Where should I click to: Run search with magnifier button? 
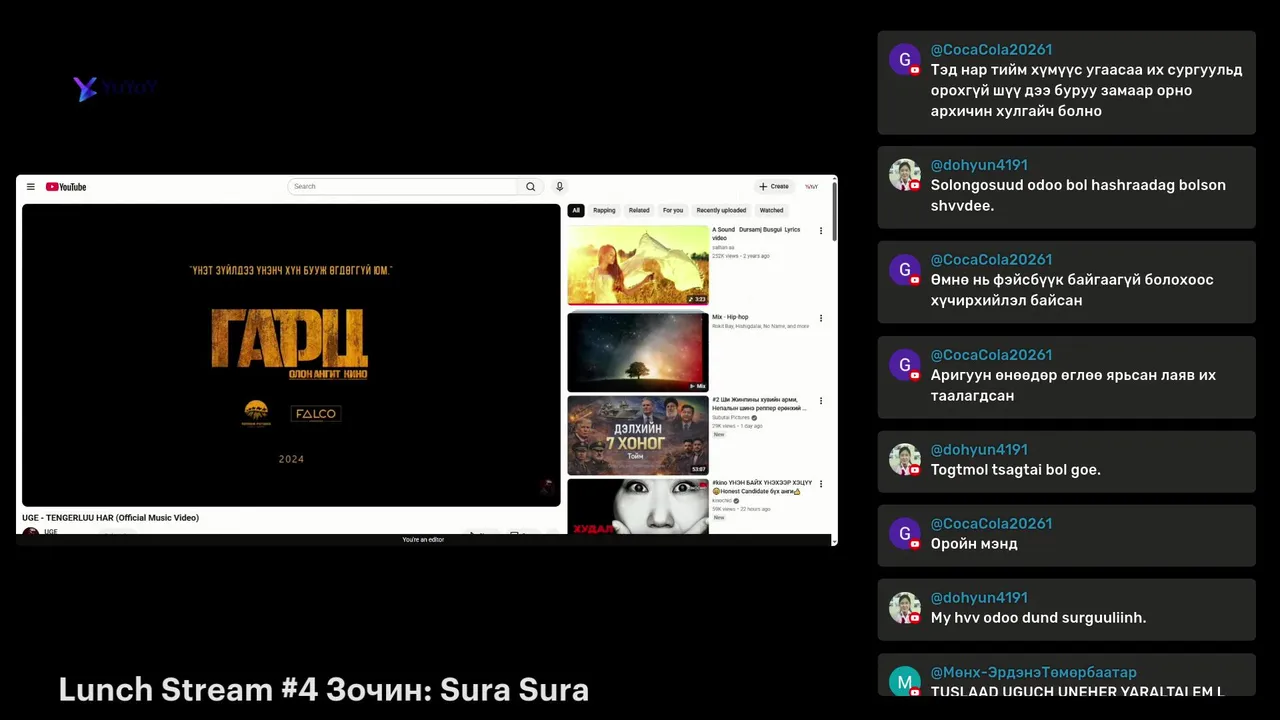[x=531, y=186]
